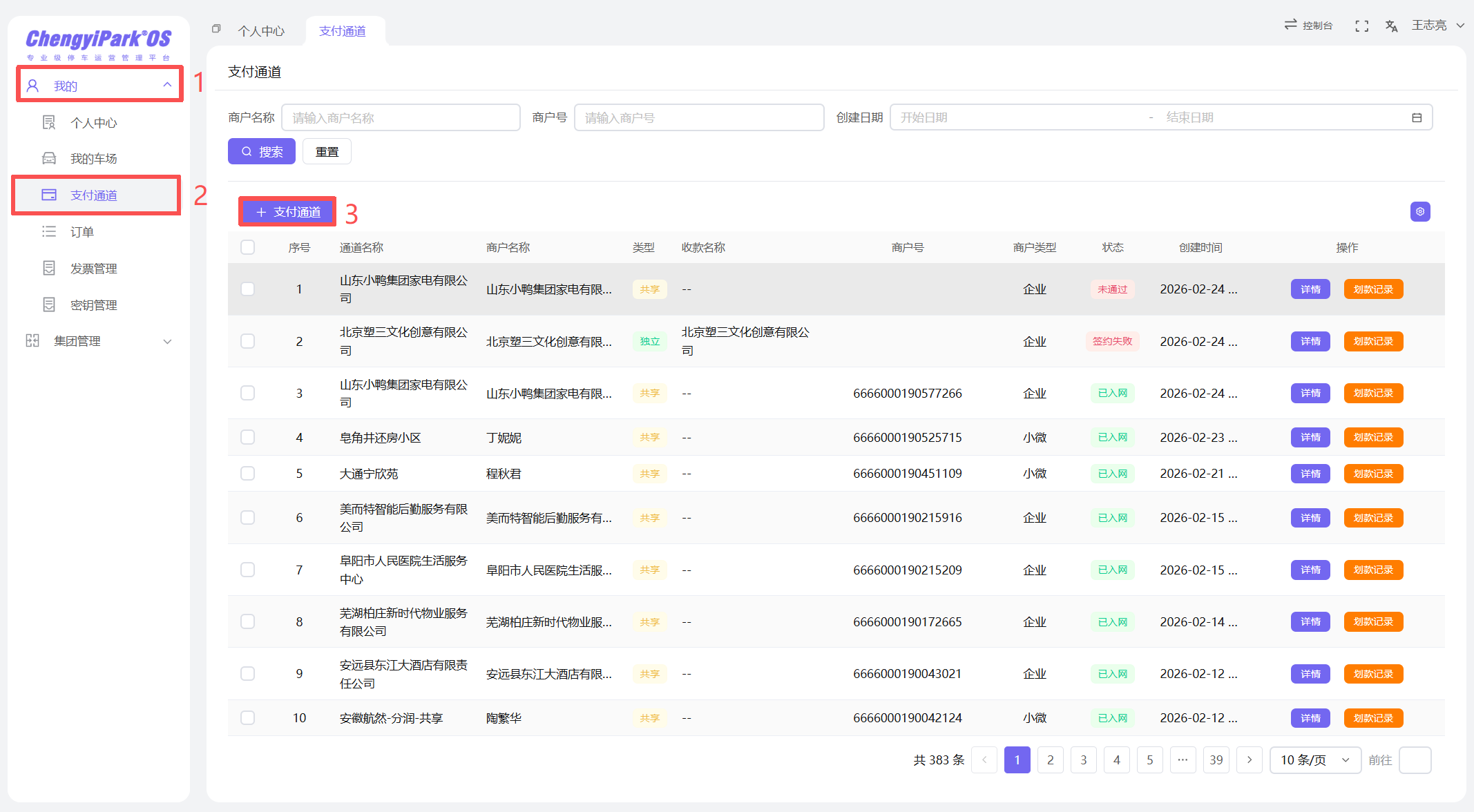
Task: Click the 密钥管理 icon in sidebar
Action: tap(49, 304)
